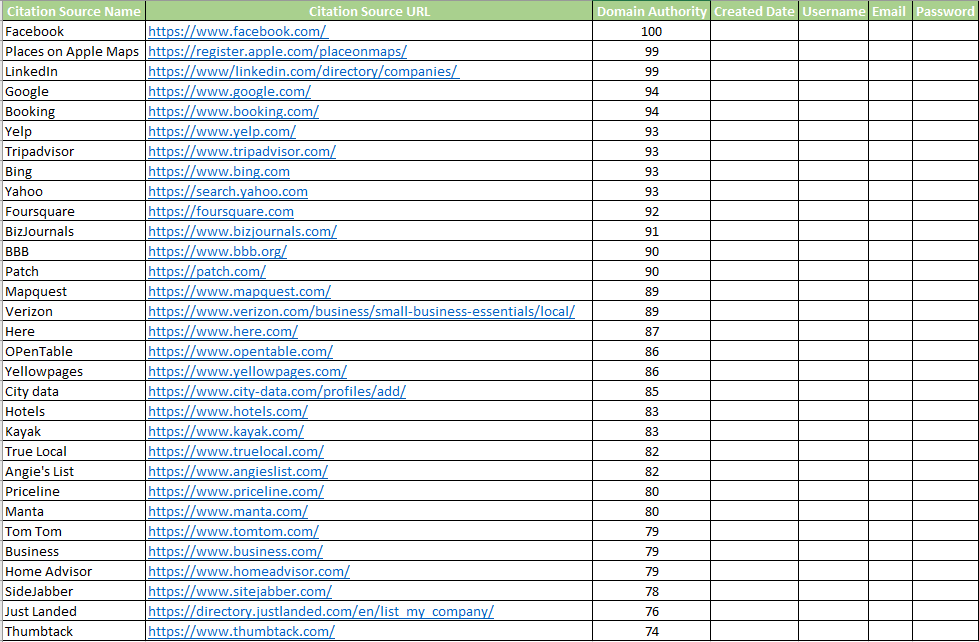Screen dimensions: 979x642
Task: Open the tomtom.com link
Action: 234,531
